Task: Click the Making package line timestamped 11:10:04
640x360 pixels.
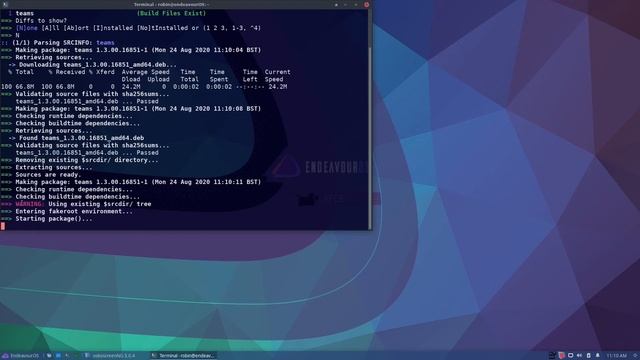Action: [x=138, y=50]
